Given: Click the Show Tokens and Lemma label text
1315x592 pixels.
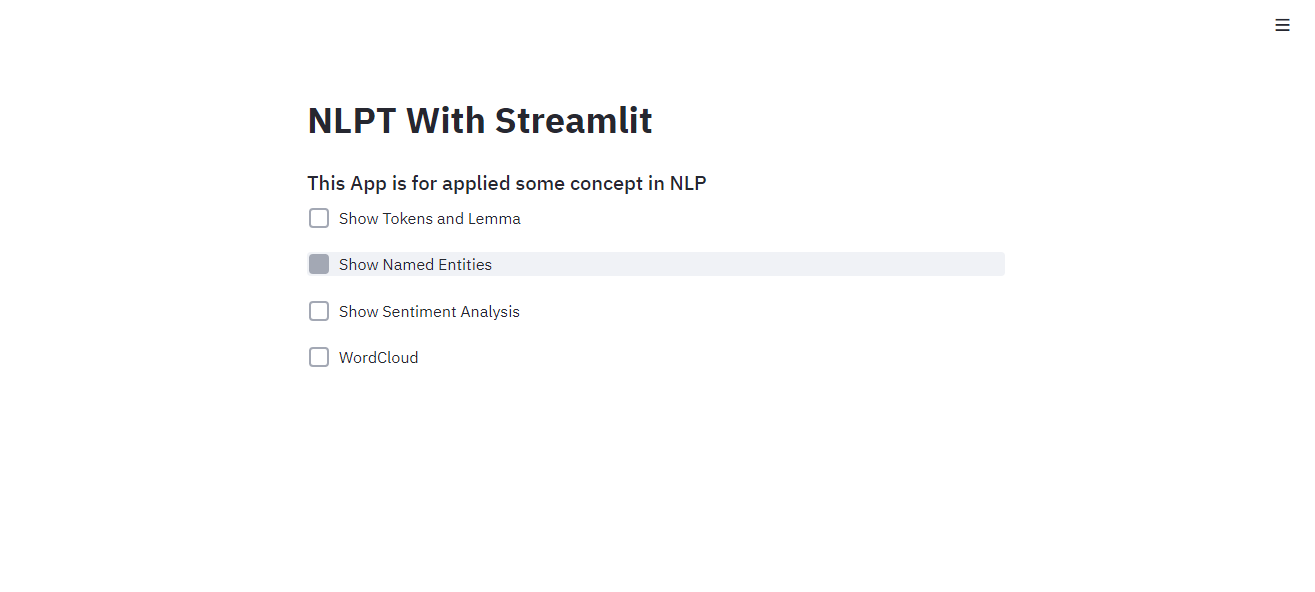Looking at the screenshot, I should coord(429,218).
